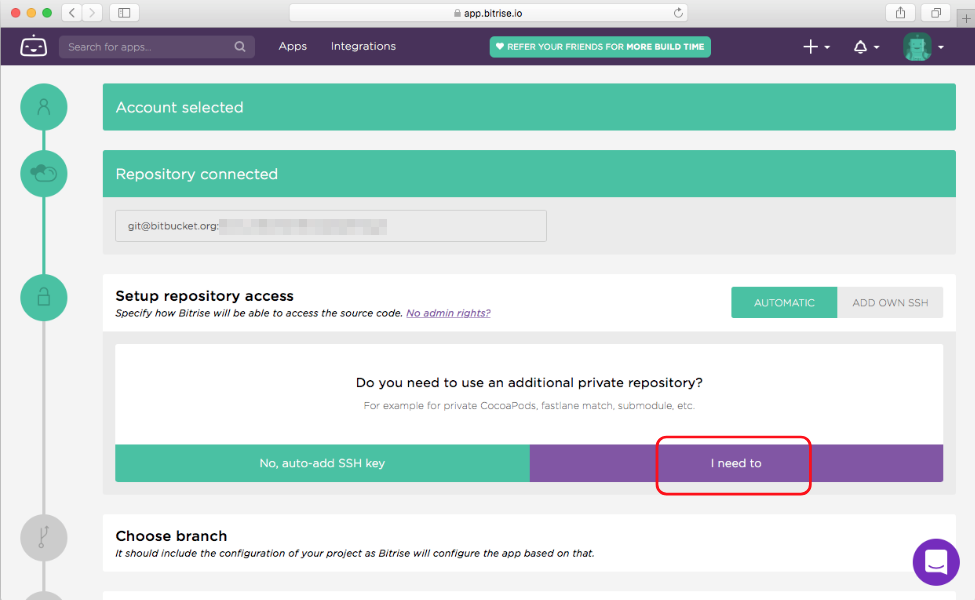Click Refer your friends banner
975x600 pixels.
point(600,47)
